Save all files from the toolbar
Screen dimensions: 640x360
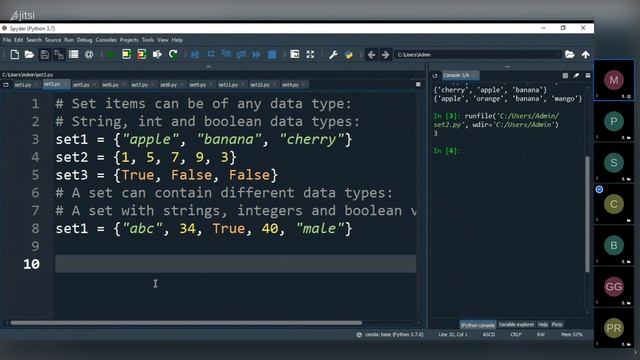(59, 54)
